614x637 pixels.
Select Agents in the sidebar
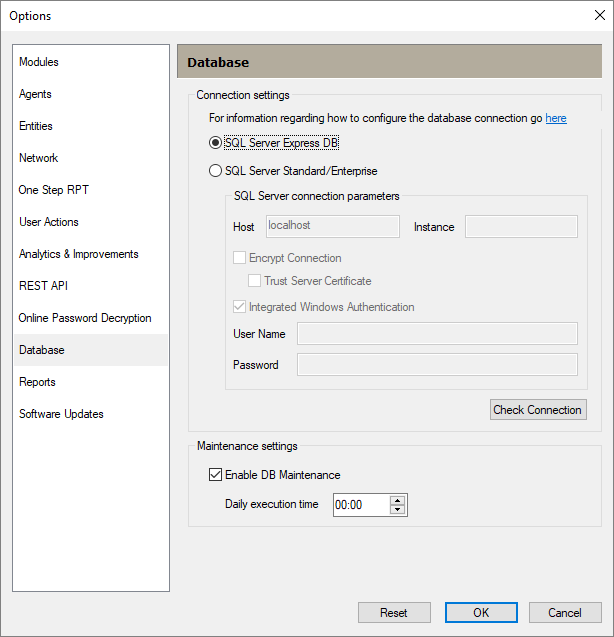(x=35, y=94)
